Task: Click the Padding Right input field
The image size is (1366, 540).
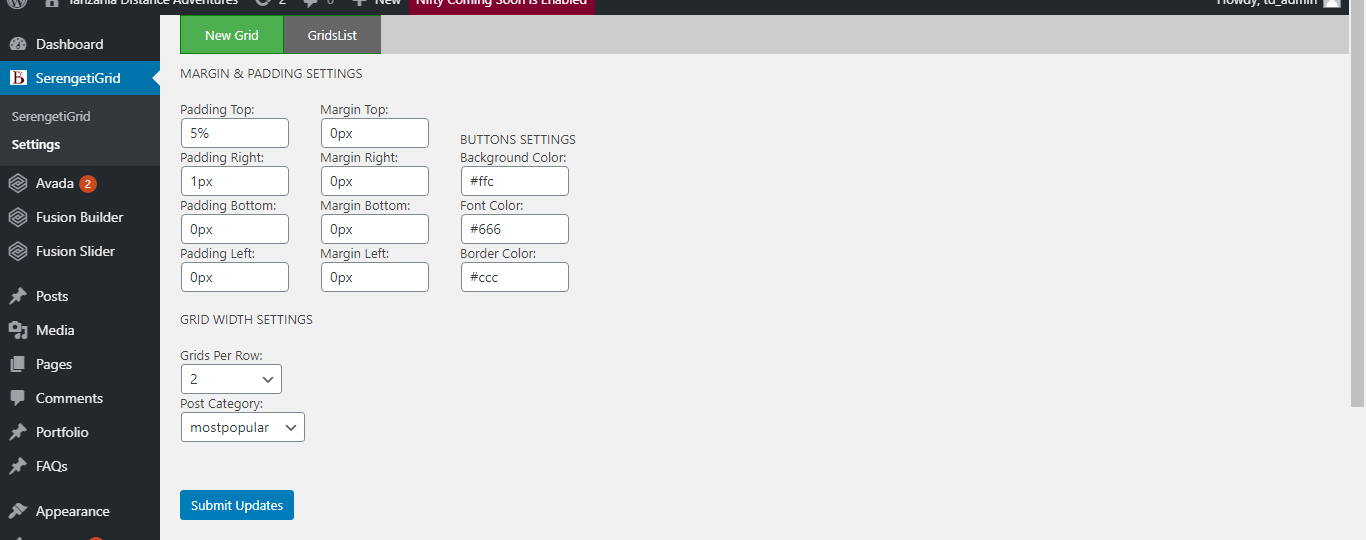Action: (235, 181)
